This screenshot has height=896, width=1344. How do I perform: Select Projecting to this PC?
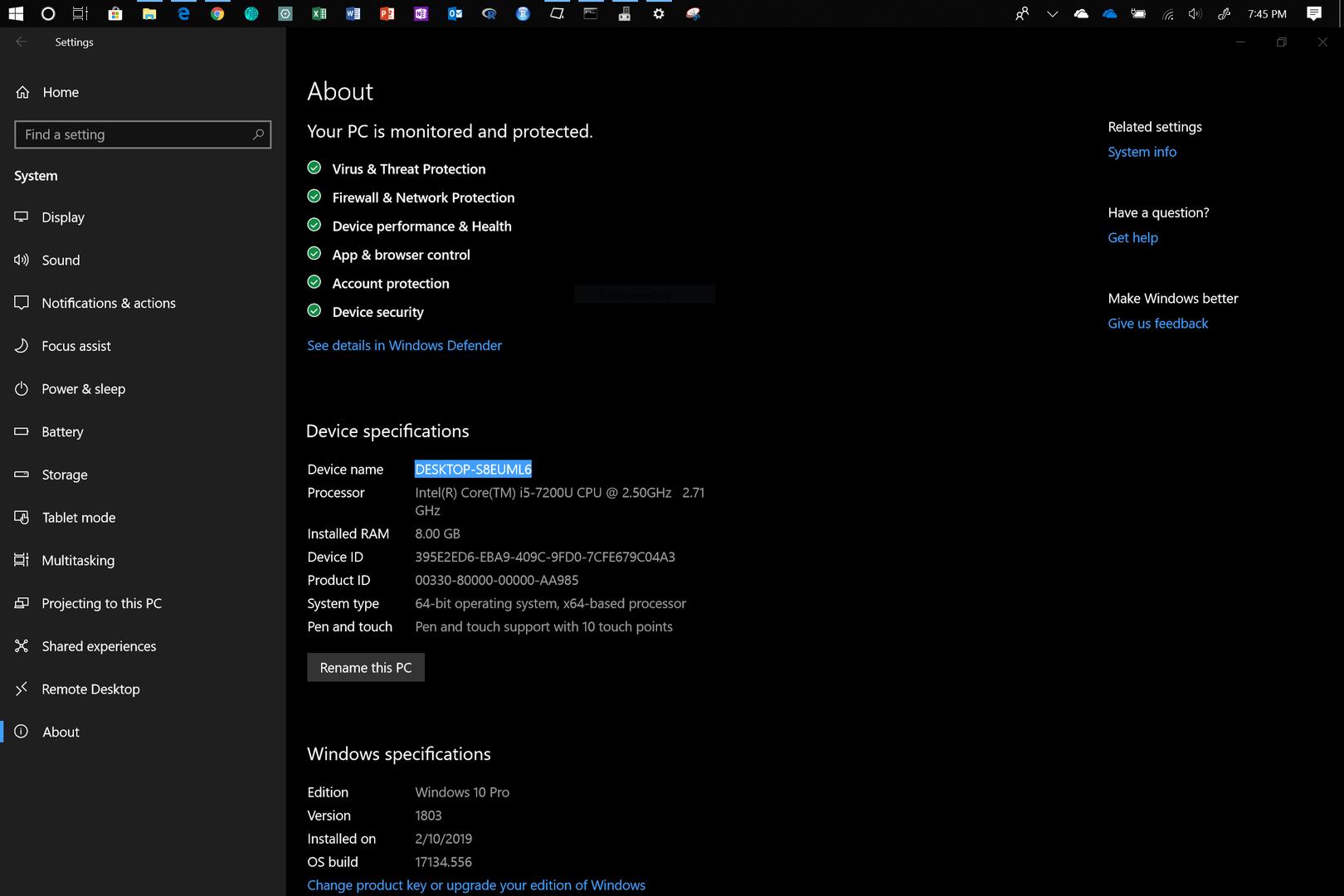coord(143,603)
